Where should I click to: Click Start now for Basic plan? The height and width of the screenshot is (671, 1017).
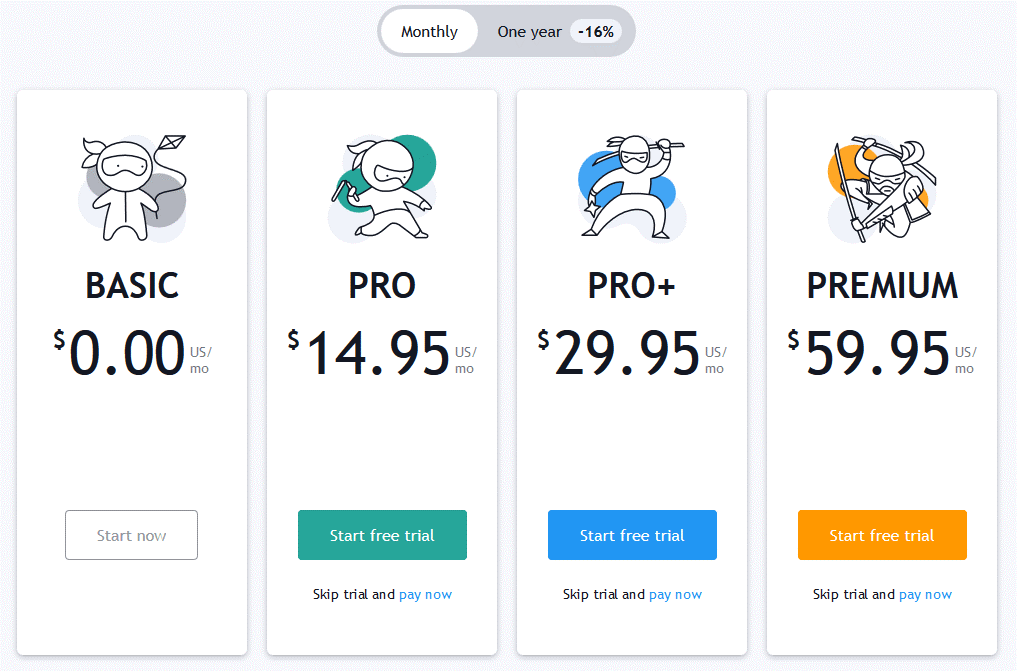[x=132, y=535]
